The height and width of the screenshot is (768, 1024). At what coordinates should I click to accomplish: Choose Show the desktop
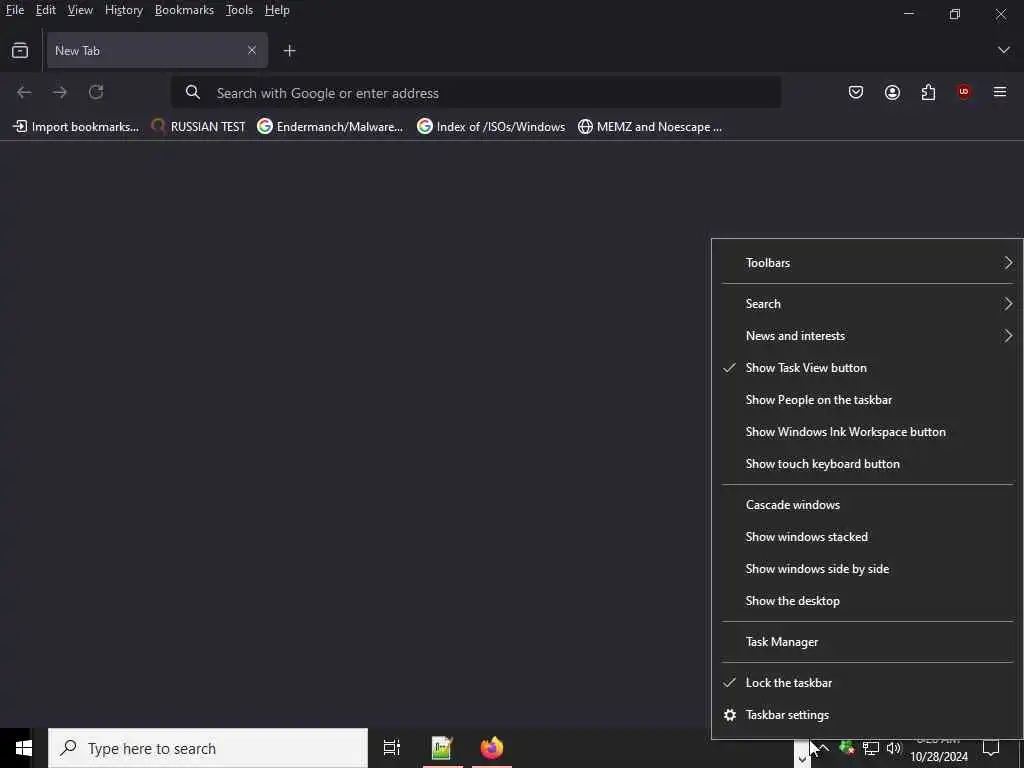867,601
